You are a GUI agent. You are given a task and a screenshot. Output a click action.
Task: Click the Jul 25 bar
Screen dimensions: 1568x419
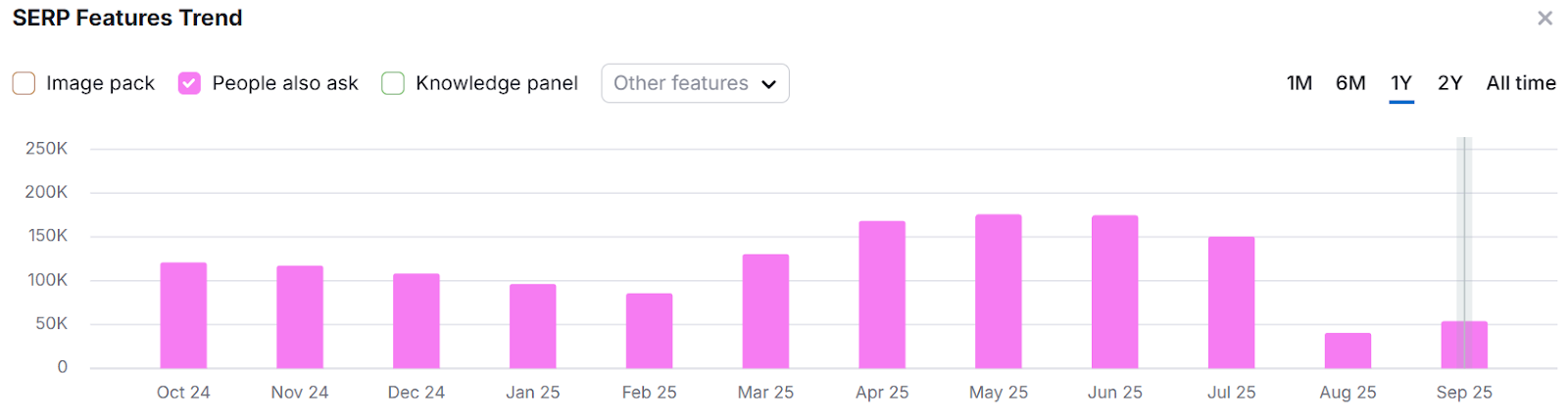click(x=1231, y=303)
